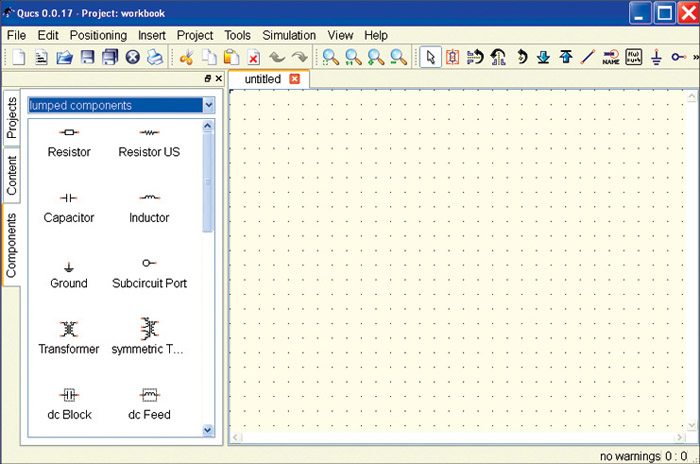Activate the Select pointer tool
The width and height of the screenshot is (700, 464).
click(x=430, y=58)
